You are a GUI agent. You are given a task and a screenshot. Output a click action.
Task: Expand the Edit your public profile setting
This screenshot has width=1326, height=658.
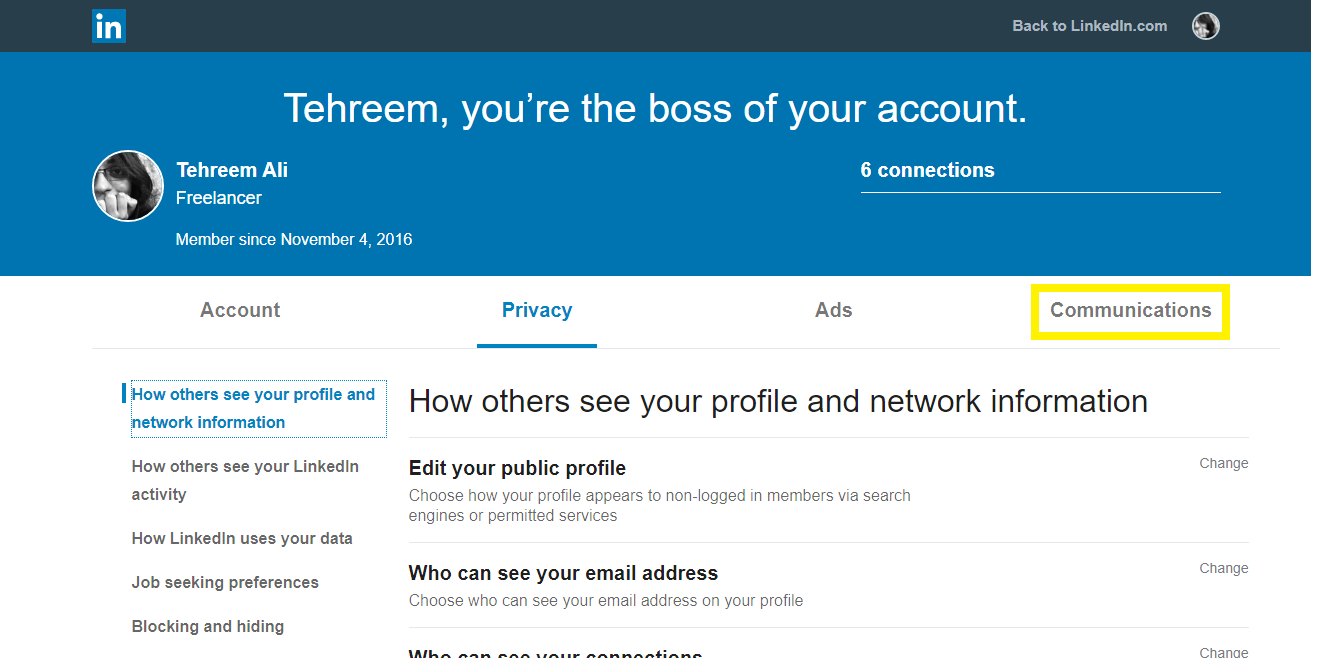[829, 490]
